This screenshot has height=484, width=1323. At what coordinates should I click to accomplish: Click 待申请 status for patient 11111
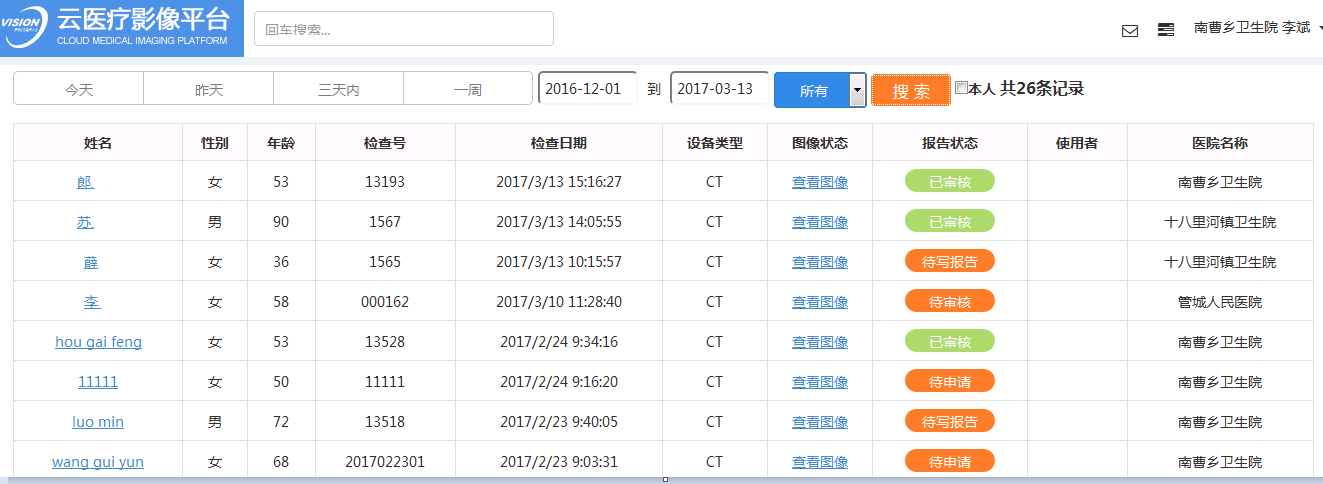(x=949, y=382)
